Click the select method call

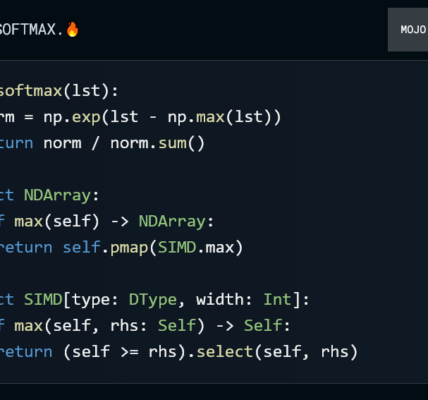point(225,352)
